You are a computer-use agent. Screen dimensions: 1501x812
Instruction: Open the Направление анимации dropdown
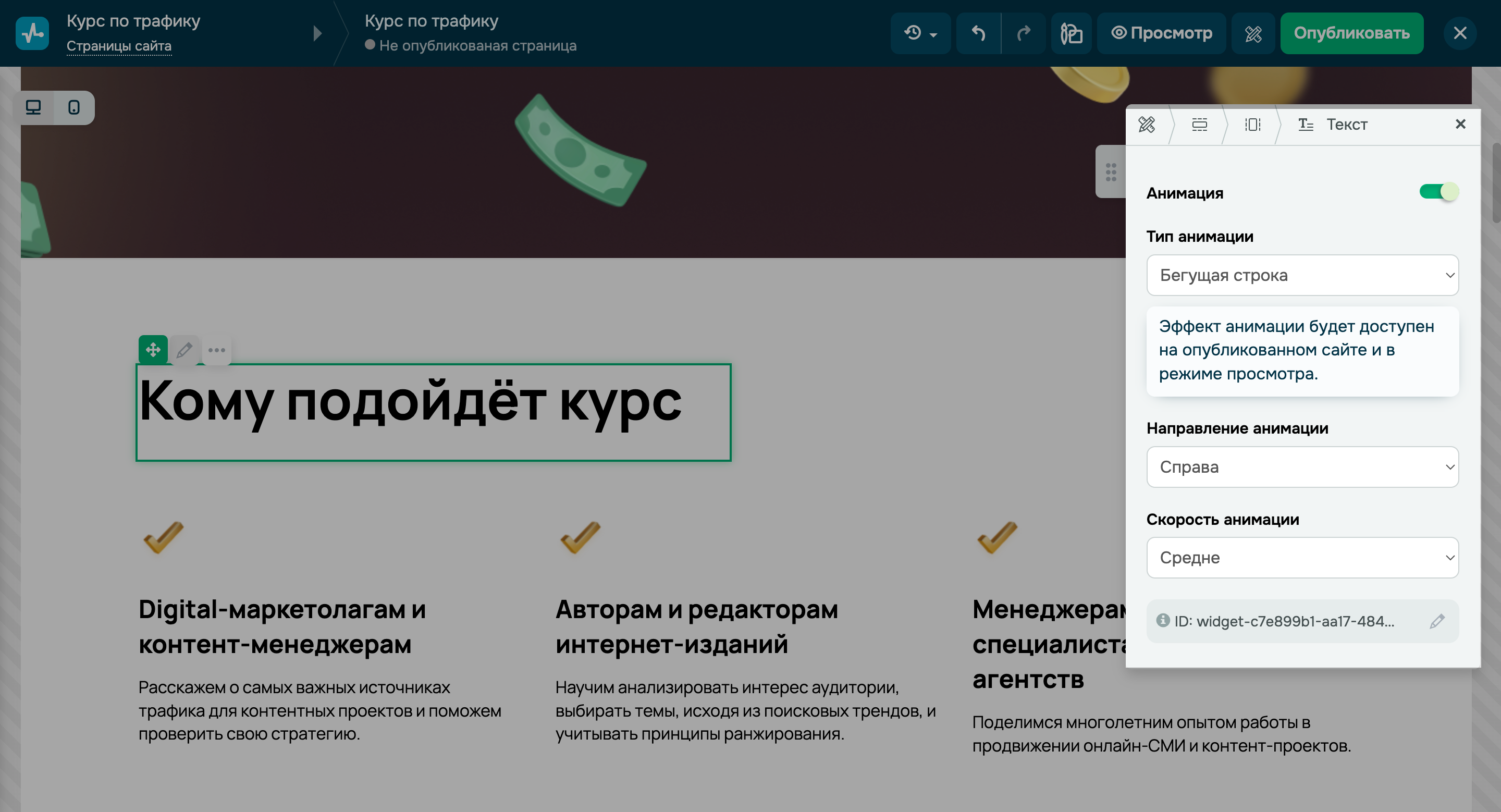[x=1302, y=466]
